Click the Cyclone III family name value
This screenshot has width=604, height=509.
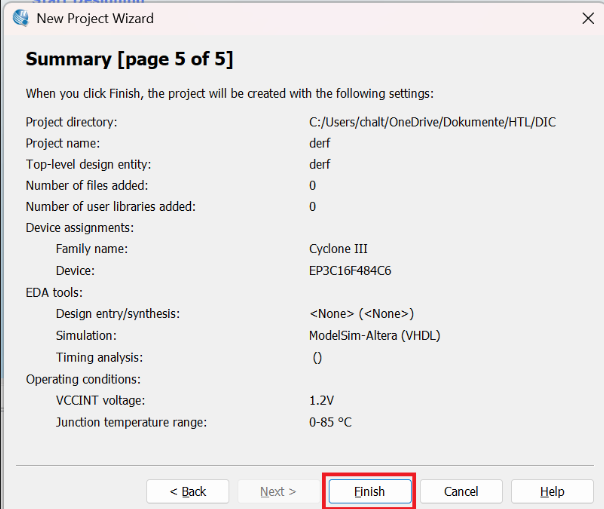[x=340, y=248]
